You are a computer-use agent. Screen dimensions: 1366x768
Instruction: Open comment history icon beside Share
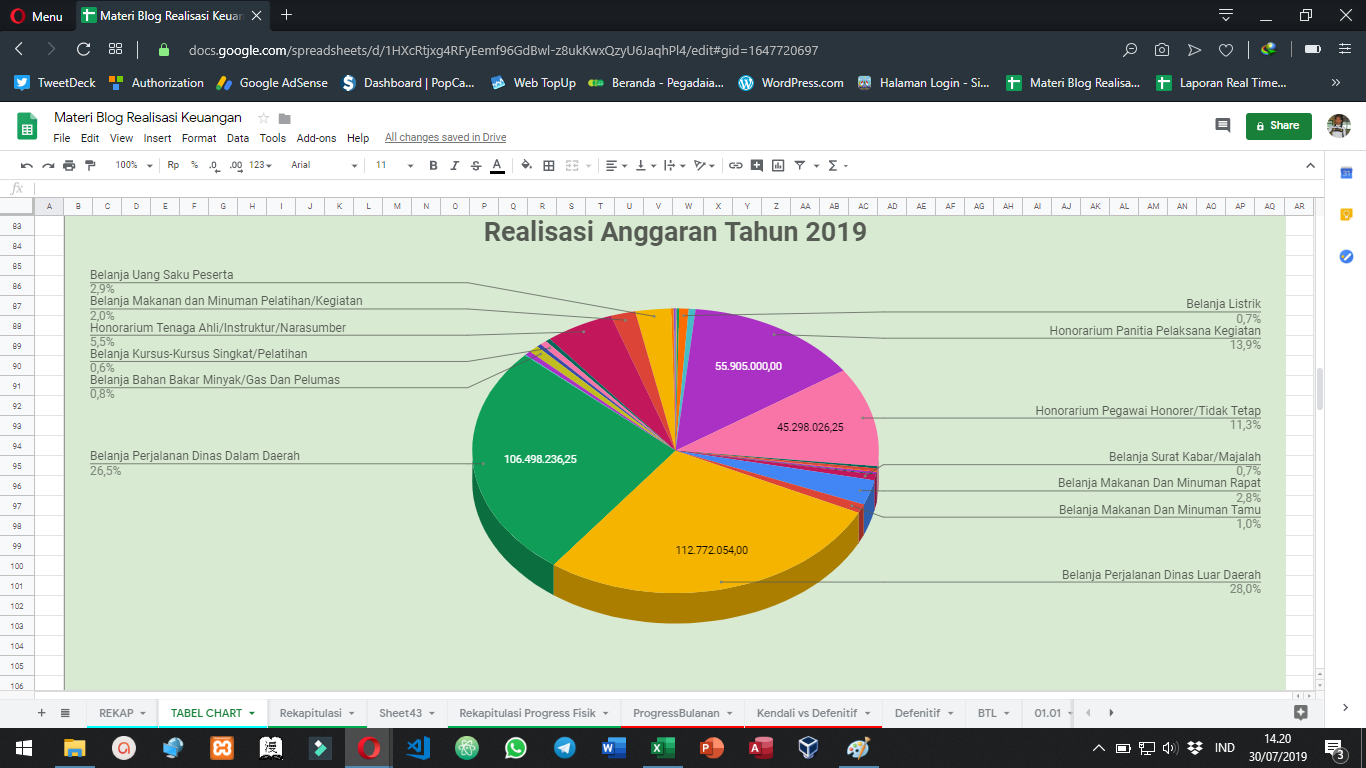(1222, 125)
